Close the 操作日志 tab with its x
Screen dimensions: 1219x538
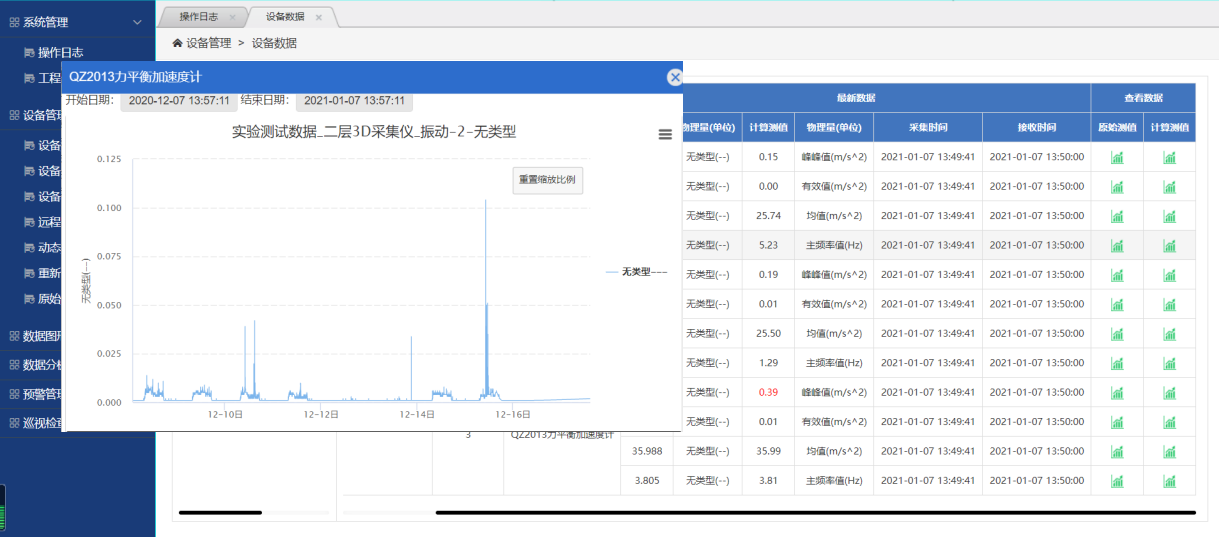(x=232, y=17)
